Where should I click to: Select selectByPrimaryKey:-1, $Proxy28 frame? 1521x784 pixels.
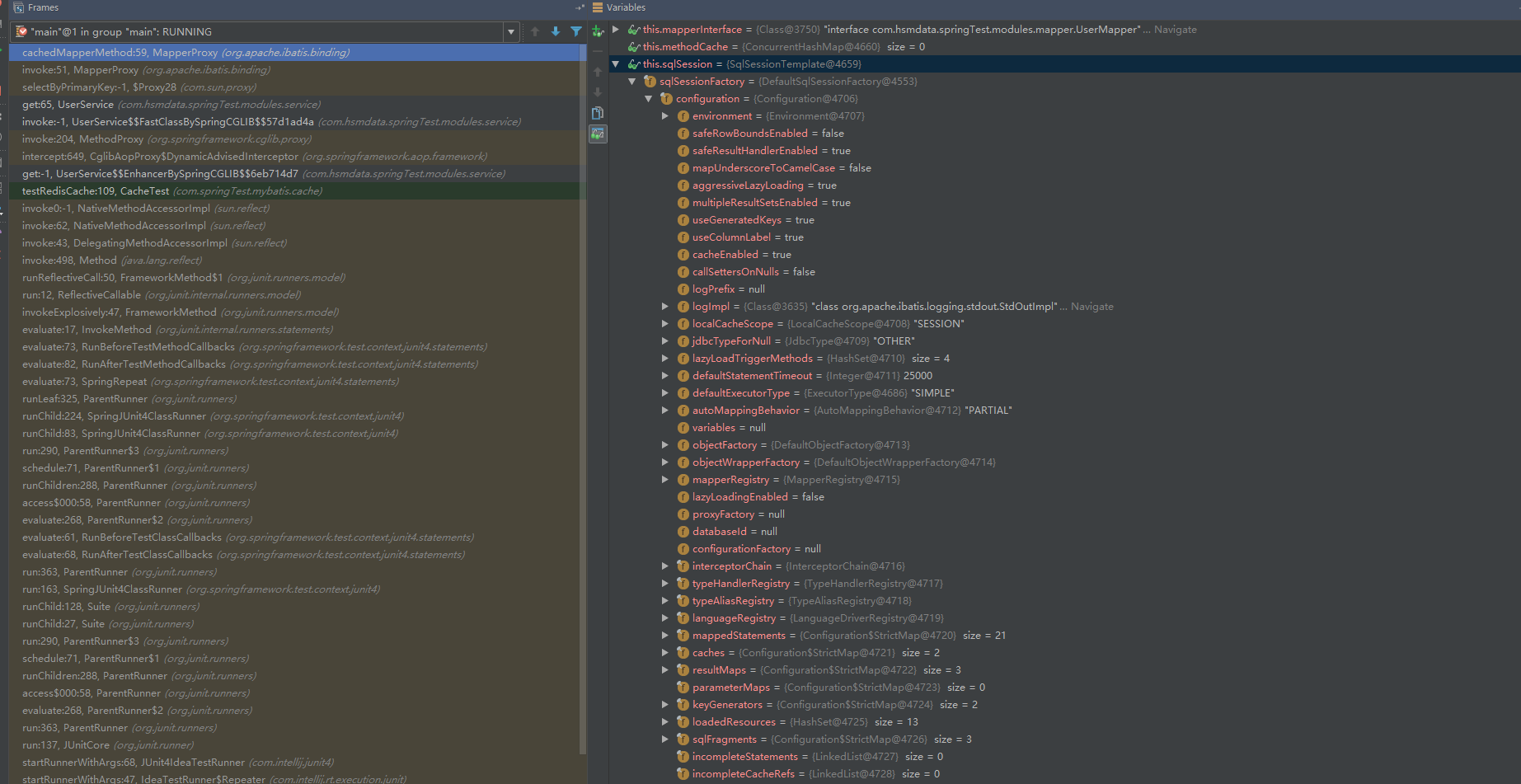[x=294, y=87]
